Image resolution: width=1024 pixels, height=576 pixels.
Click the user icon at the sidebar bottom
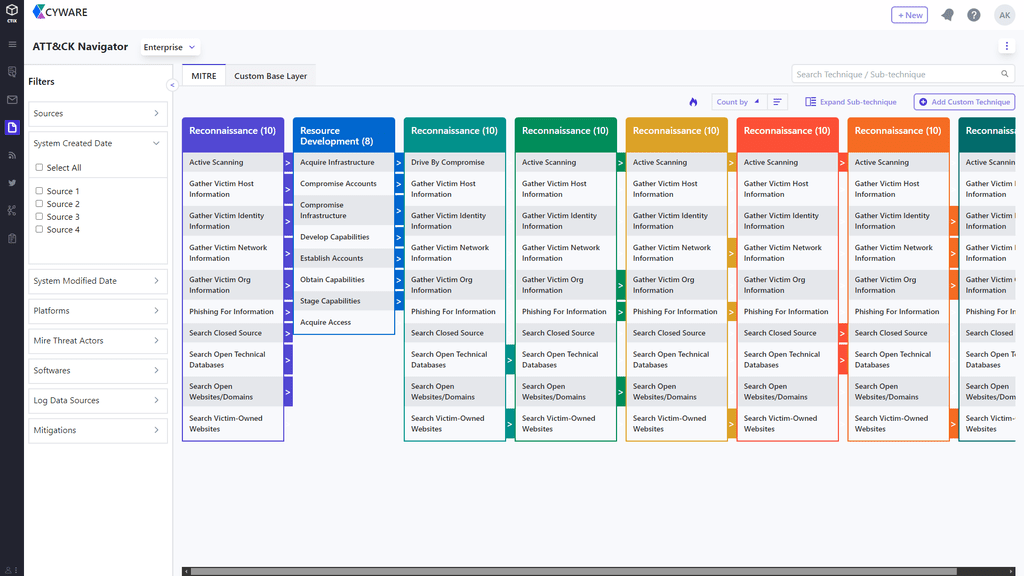(x=8, y=570)
